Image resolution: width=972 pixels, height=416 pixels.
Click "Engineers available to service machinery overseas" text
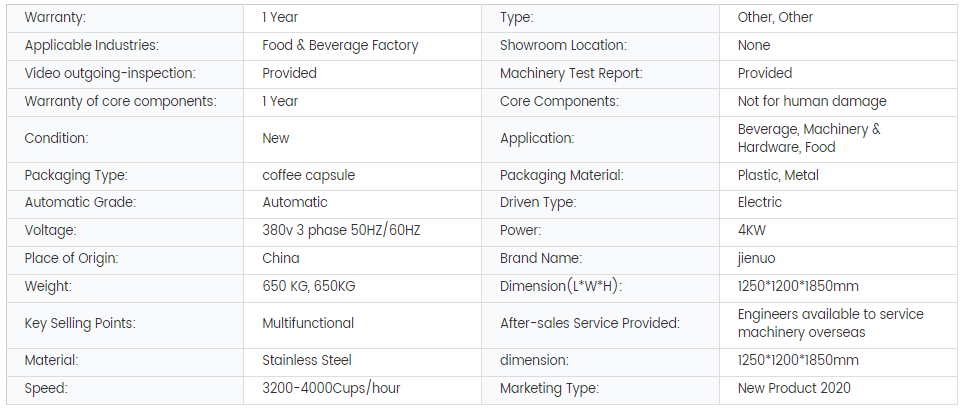pos(830,324)
